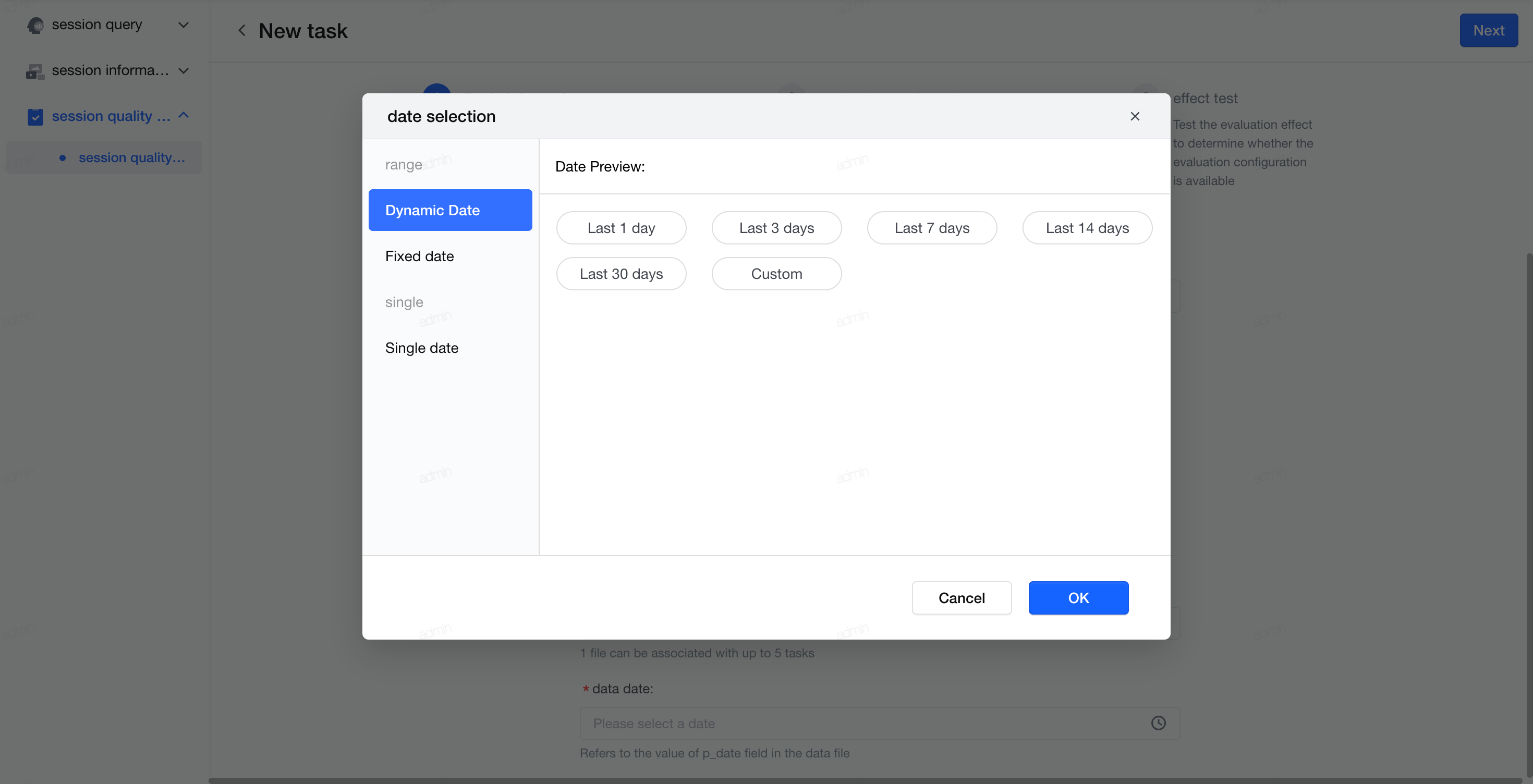
Task: Confirm with the OK button
Action: pos(1078,597)
